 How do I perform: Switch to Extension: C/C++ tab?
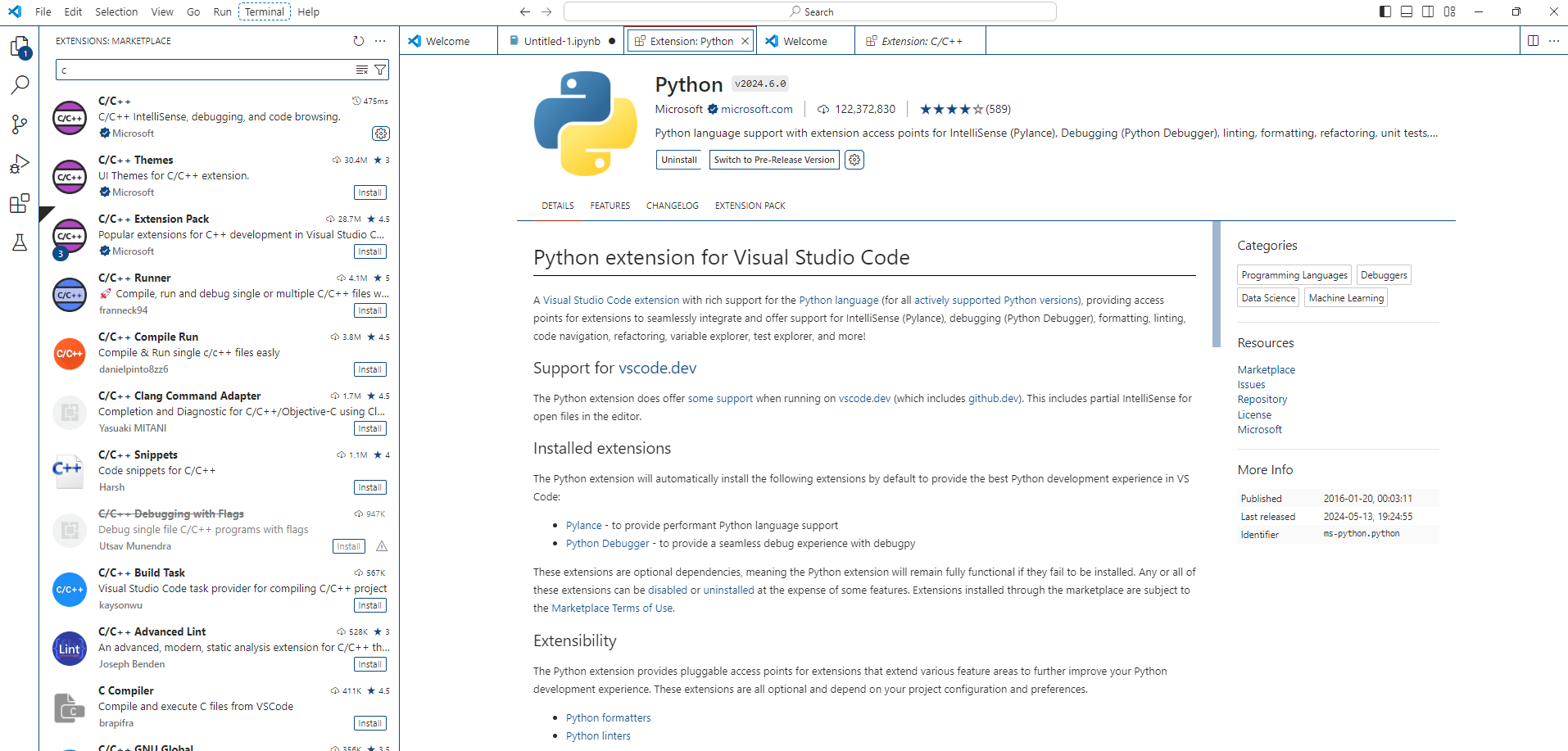921,41
